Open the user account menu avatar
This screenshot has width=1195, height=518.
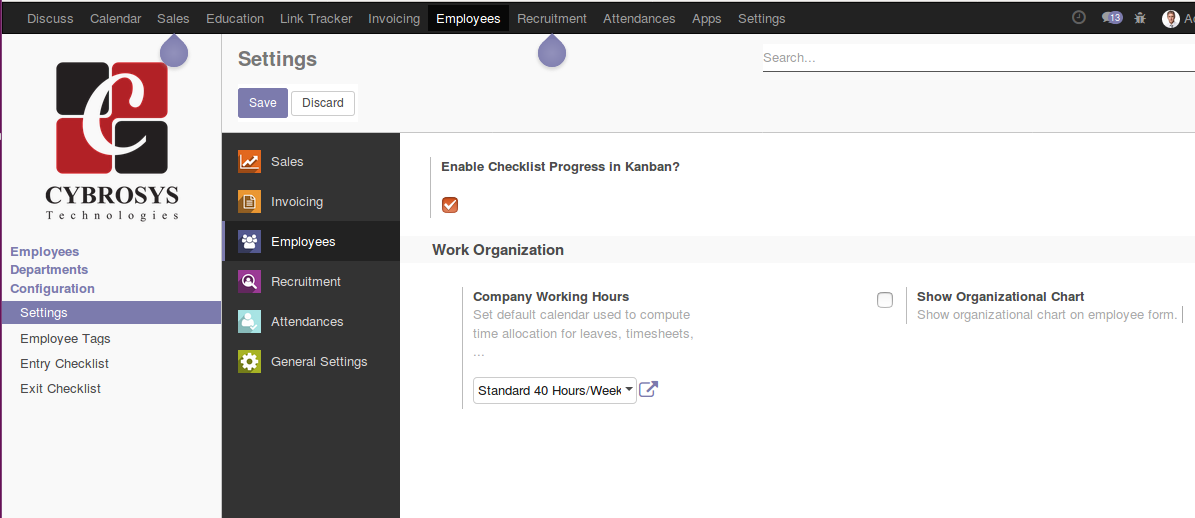pyautogui.click(x=1171, y=18)
